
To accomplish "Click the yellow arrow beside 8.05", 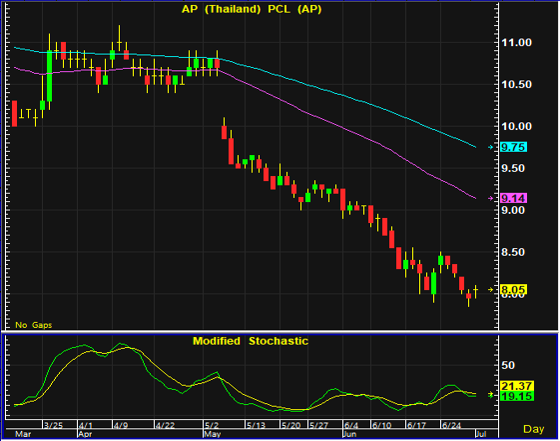I will (x=491, y=290).
